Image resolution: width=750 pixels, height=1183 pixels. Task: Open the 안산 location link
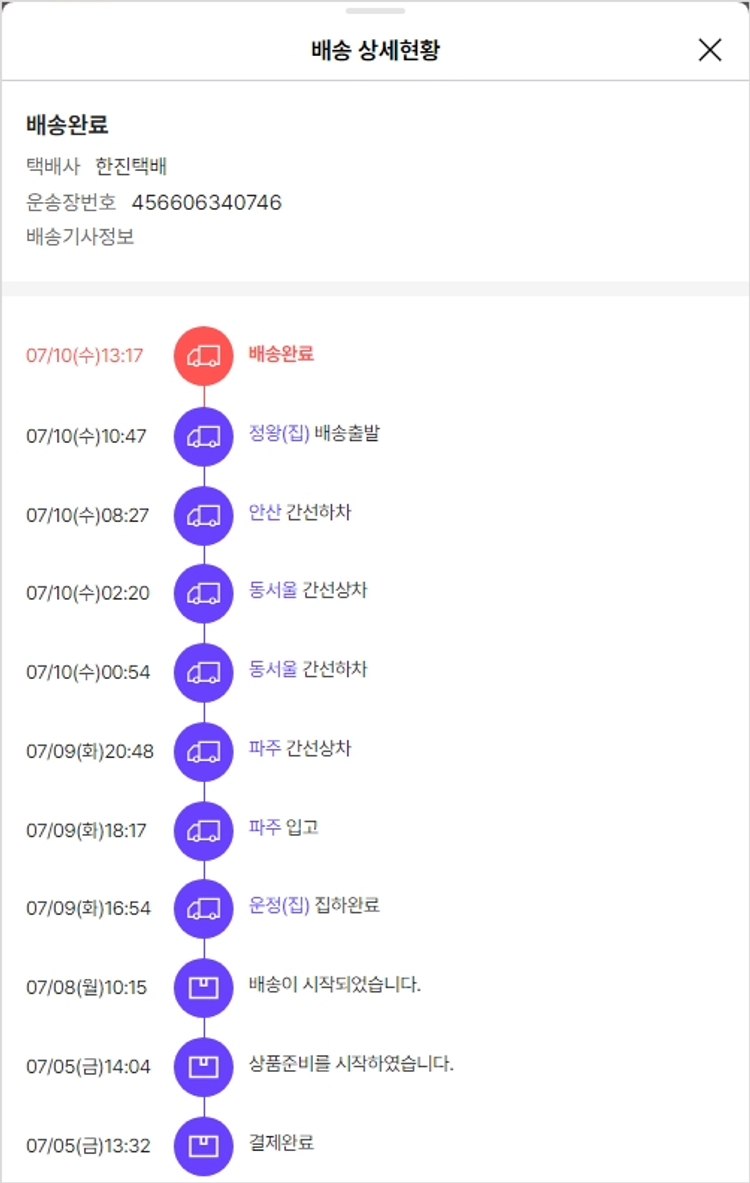(x=265, y=513)
